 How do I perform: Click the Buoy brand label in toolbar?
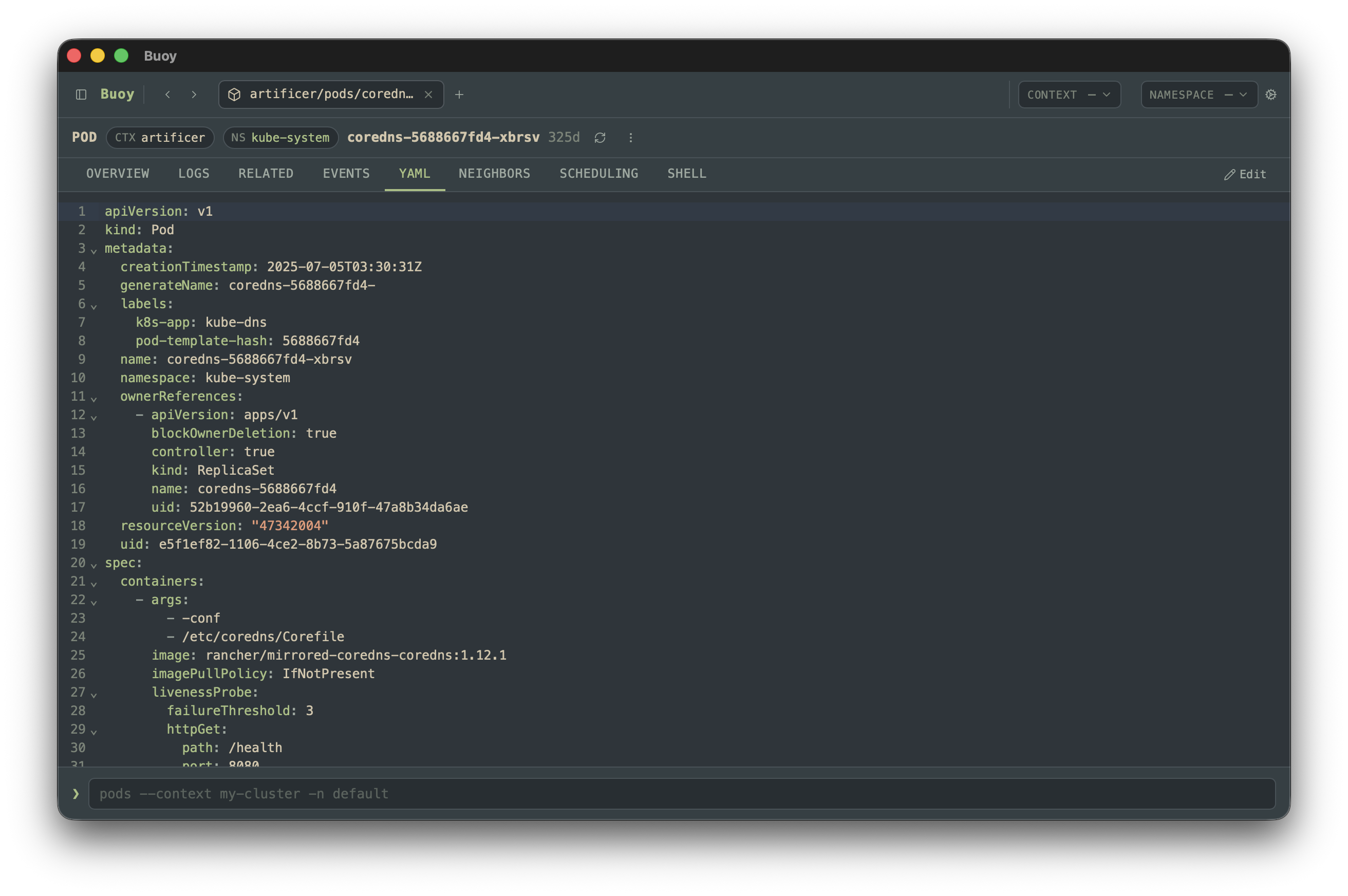[117, 95]
